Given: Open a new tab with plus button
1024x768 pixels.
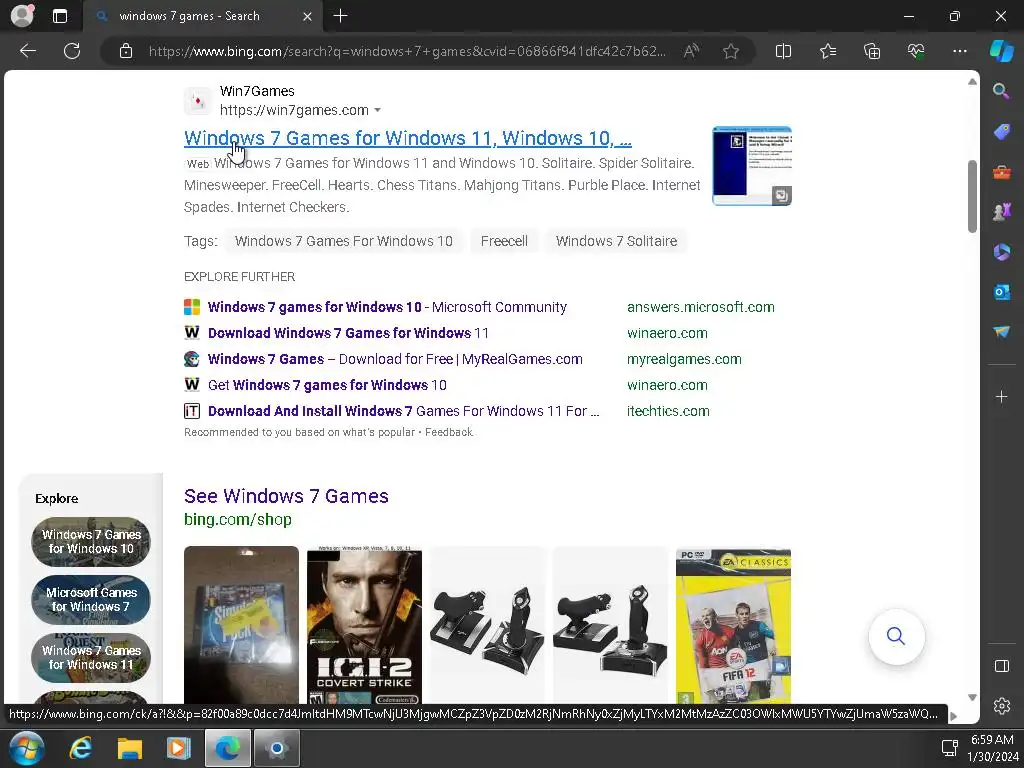Looking at the screenshot, I should [340, 16].
